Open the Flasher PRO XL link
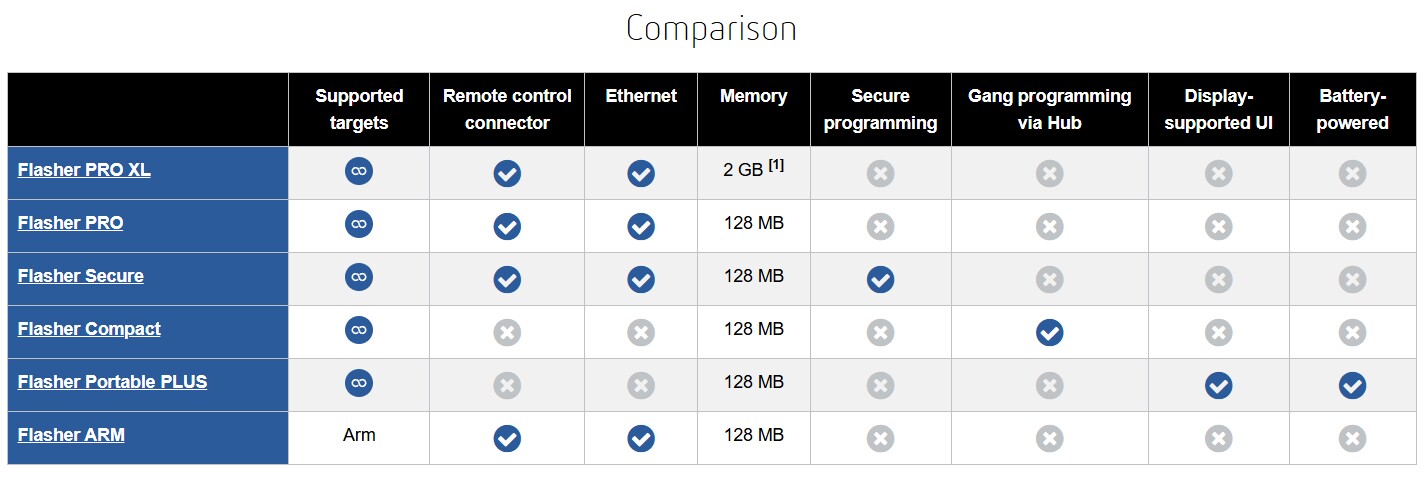 (84, 170)
